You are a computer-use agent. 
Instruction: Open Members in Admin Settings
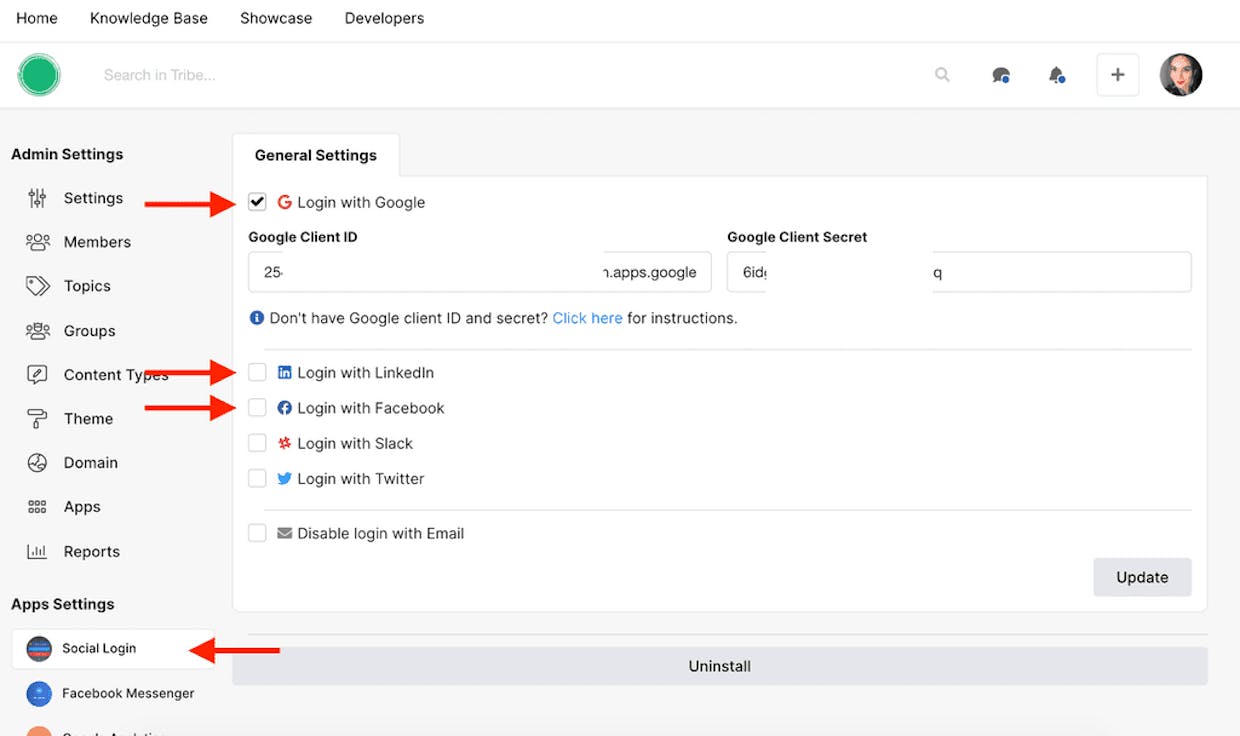click(97, 242)
